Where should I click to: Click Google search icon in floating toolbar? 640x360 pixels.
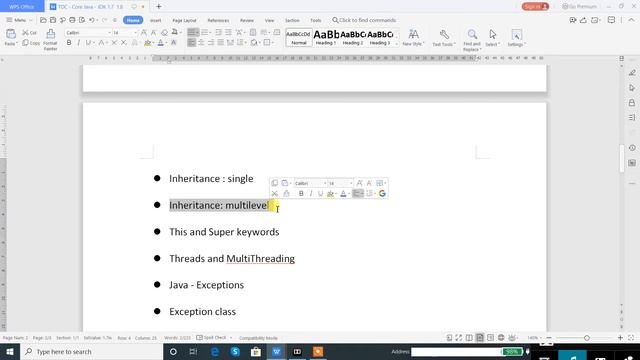point(382,193)
